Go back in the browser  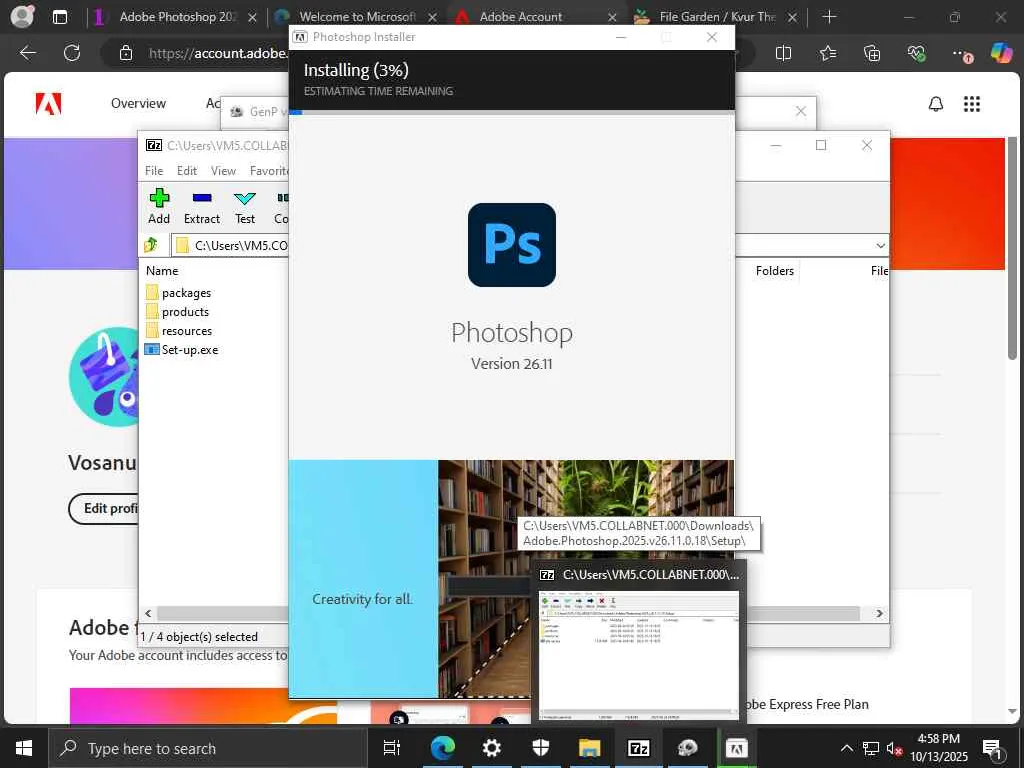(27, 53)
